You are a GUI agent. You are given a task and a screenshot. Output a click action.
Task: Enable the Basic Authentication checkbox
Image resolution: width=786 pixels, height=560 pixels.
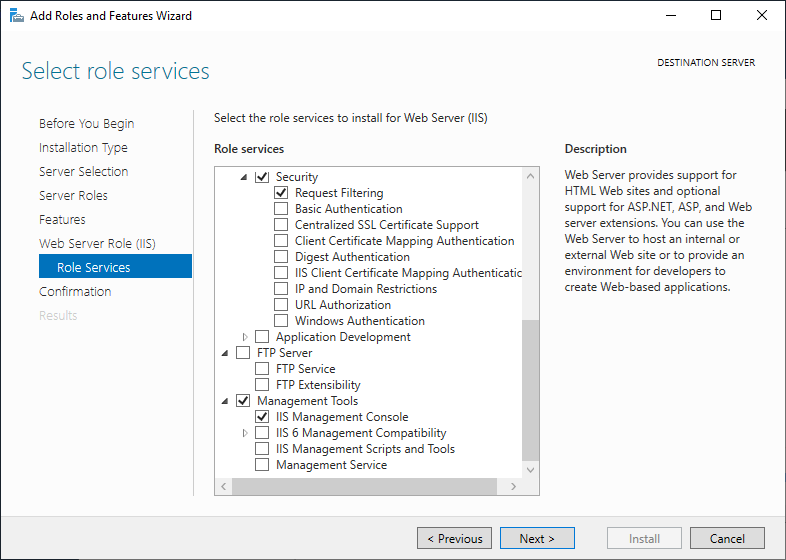[281, 209]
